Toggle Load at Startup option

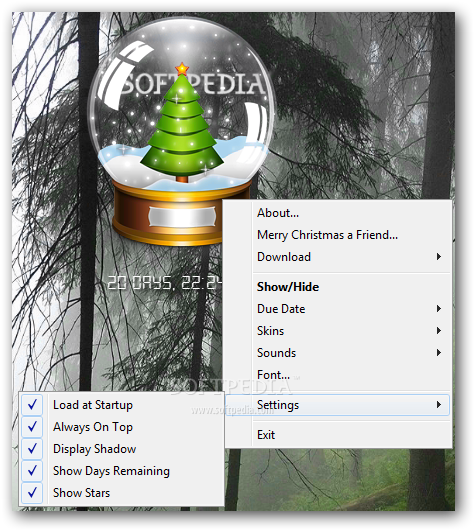pos(122,405)
